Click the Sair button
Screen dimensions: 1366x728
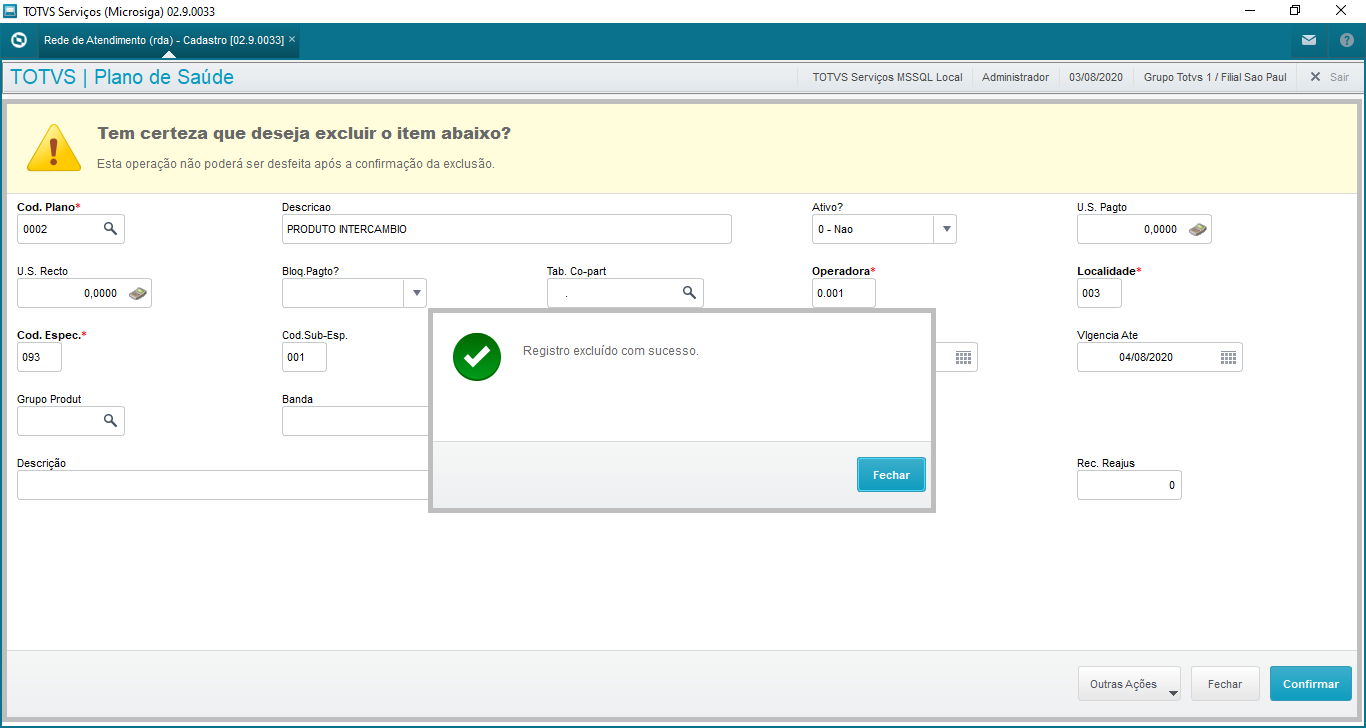(x=1329, y=77)
